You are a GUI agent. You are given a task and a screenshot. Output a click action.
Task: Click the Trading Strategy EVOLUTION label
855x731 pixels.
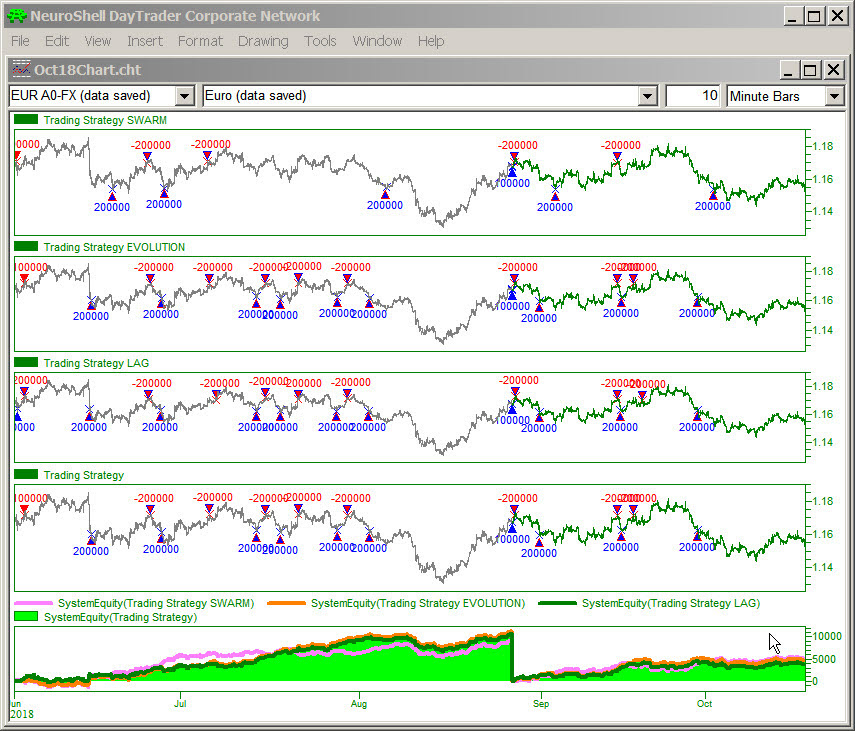point(114,247)
